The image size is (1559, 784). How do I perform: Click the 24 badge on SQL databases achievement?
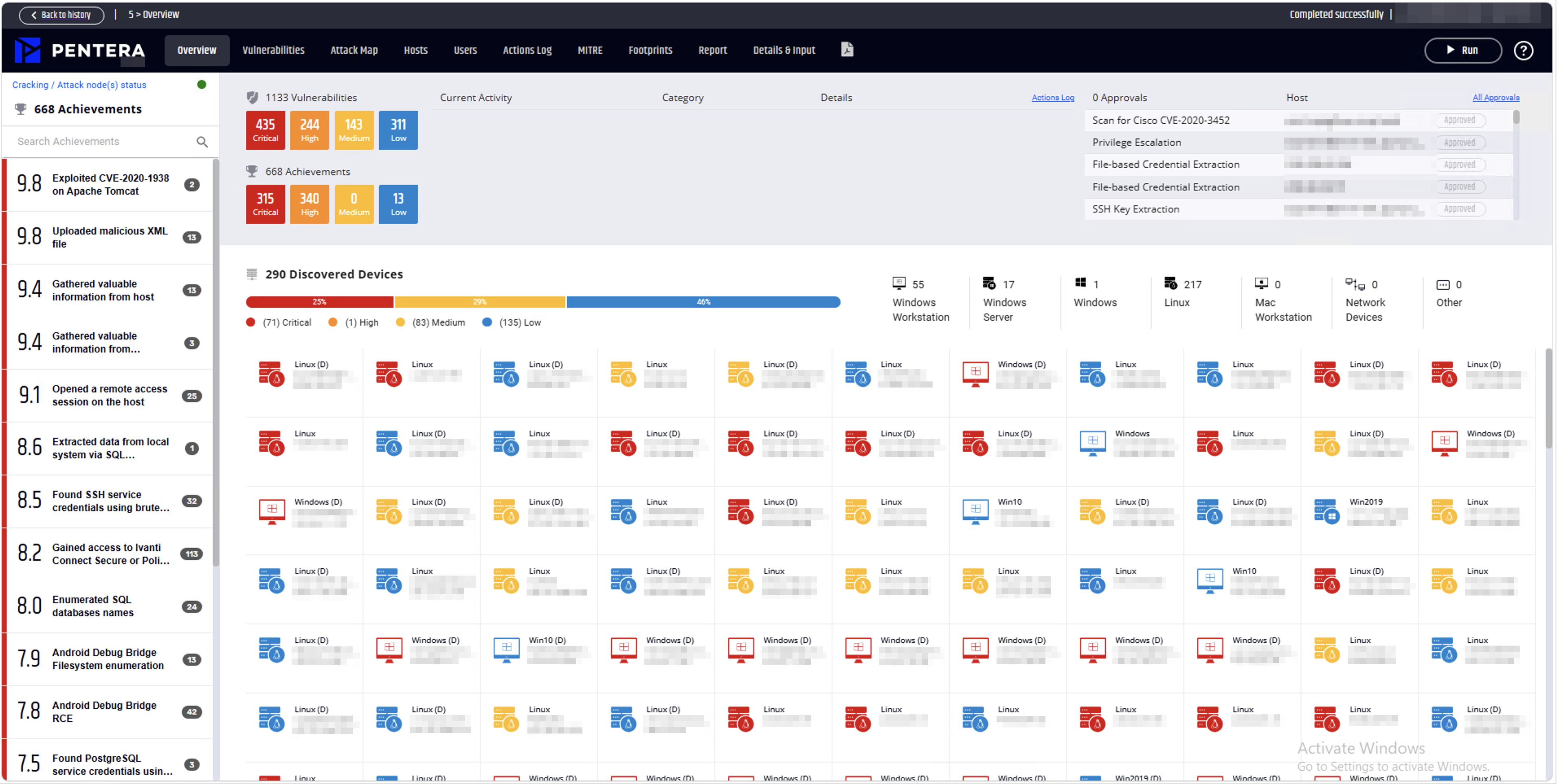pos(192,607)
